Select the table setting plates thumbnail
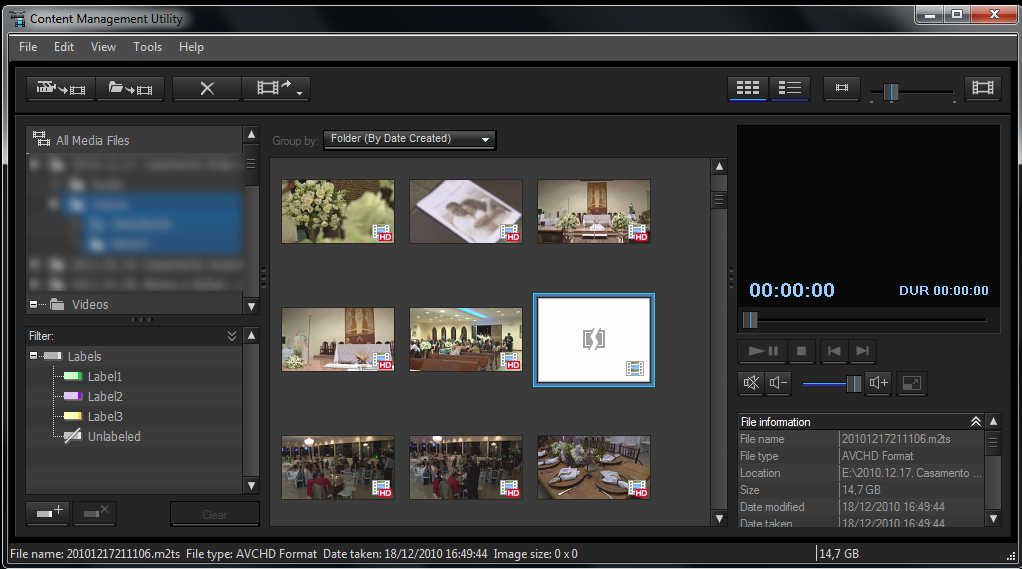1022x569 pixels. click(x=593, y=467)
